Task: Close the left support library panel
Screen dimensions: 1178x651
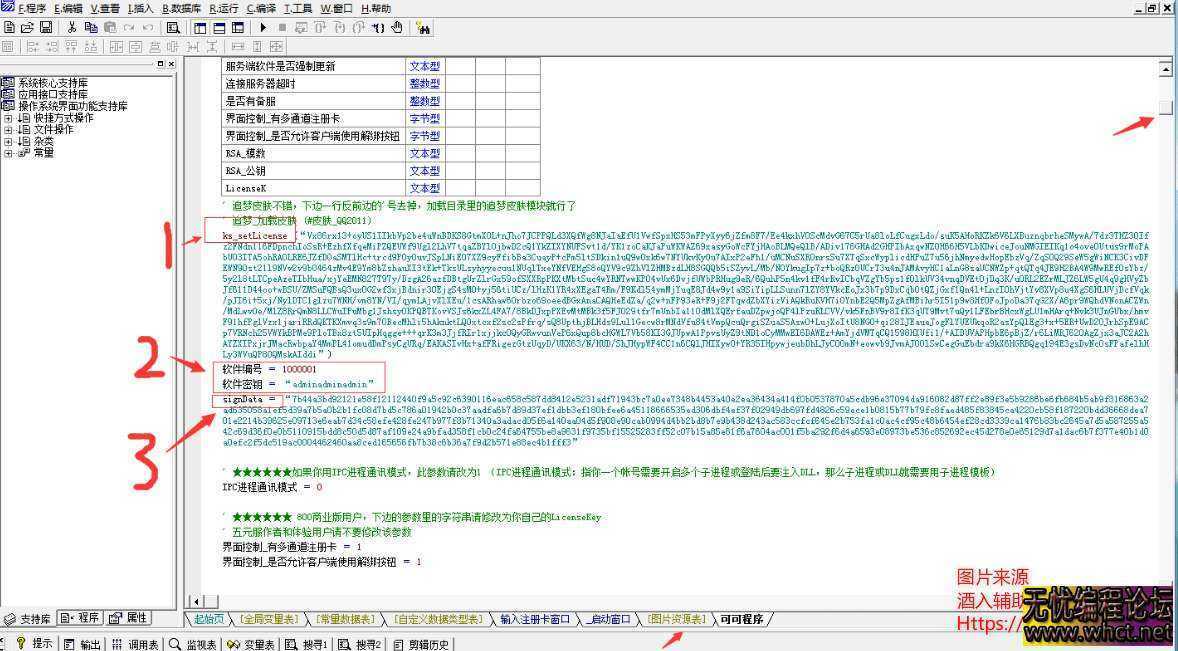Action: [171, 64]
